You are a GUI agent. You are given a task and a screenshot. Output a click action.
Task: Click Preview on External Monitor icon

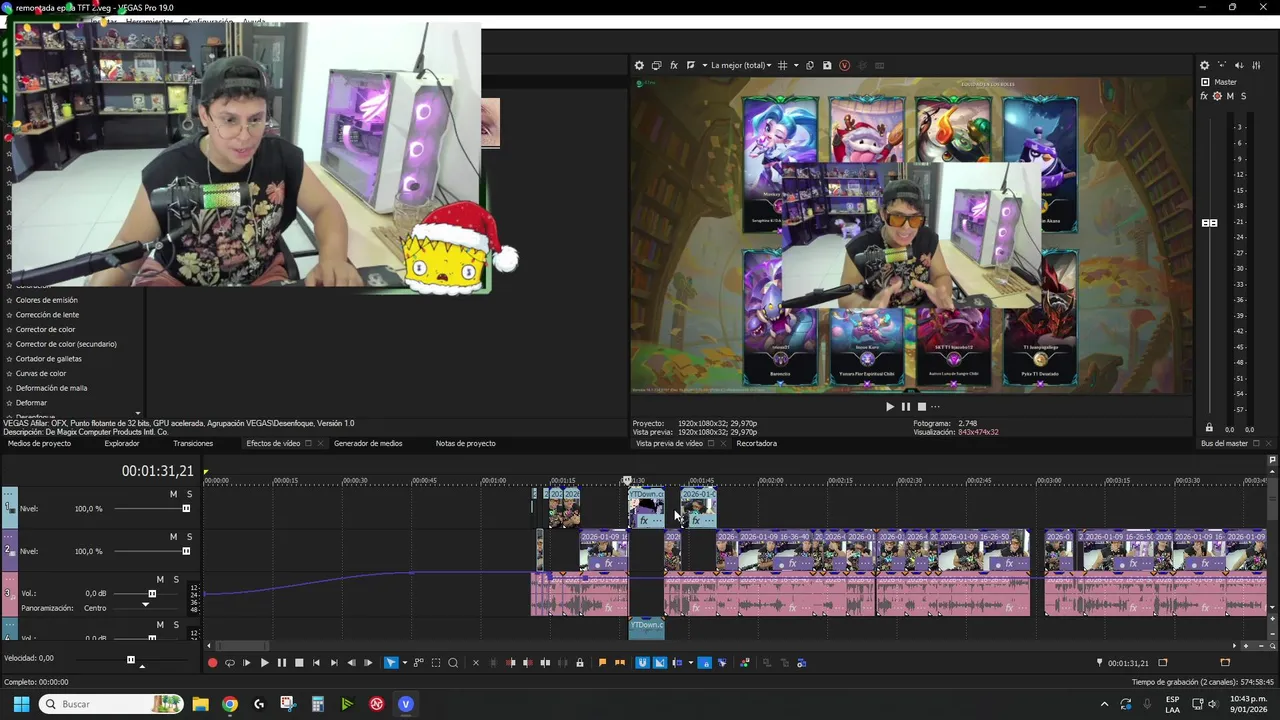[x=656, y=65]
